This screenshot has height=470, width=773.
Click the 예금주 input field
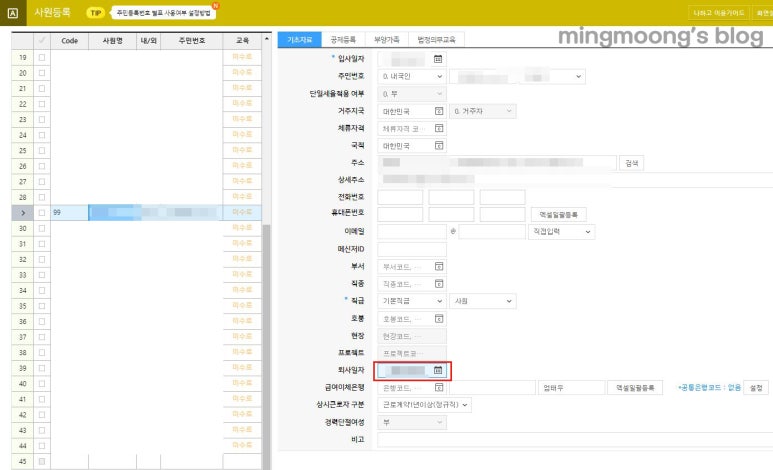pos(571,388)
